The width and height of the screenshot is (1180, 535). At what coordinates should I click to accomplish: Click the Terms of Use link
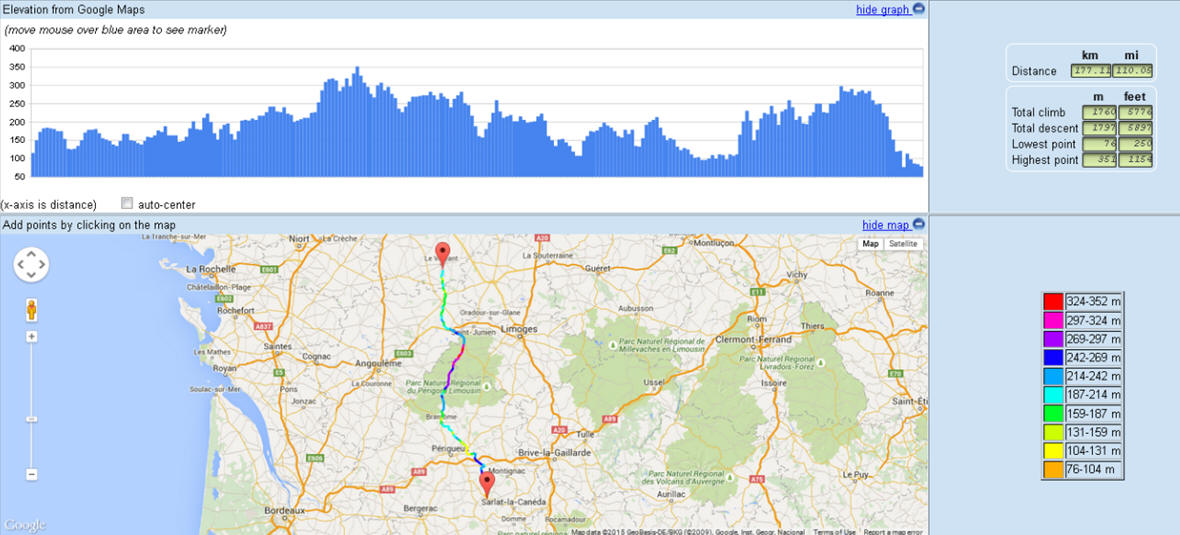tap(834, 531)
